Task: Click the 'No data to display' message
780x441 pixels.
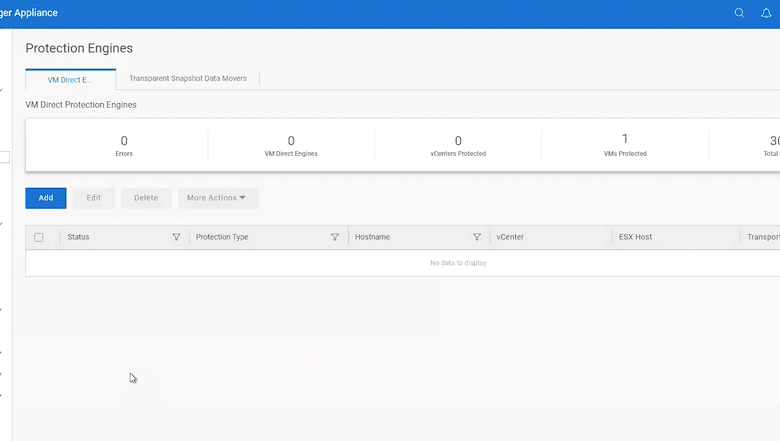Action: point(458,263)
